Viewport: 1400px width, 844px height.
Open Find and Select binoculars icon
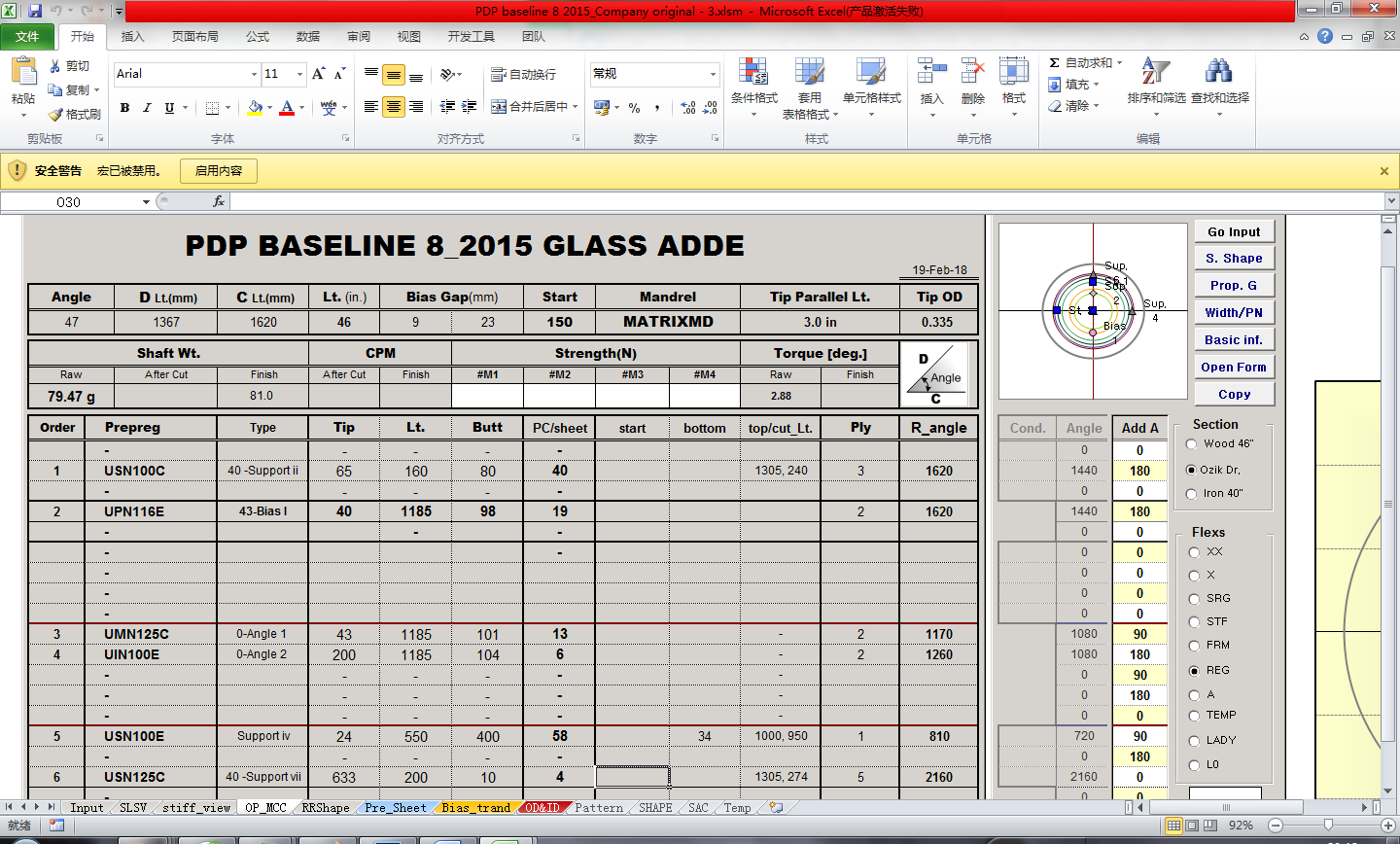1218,73
